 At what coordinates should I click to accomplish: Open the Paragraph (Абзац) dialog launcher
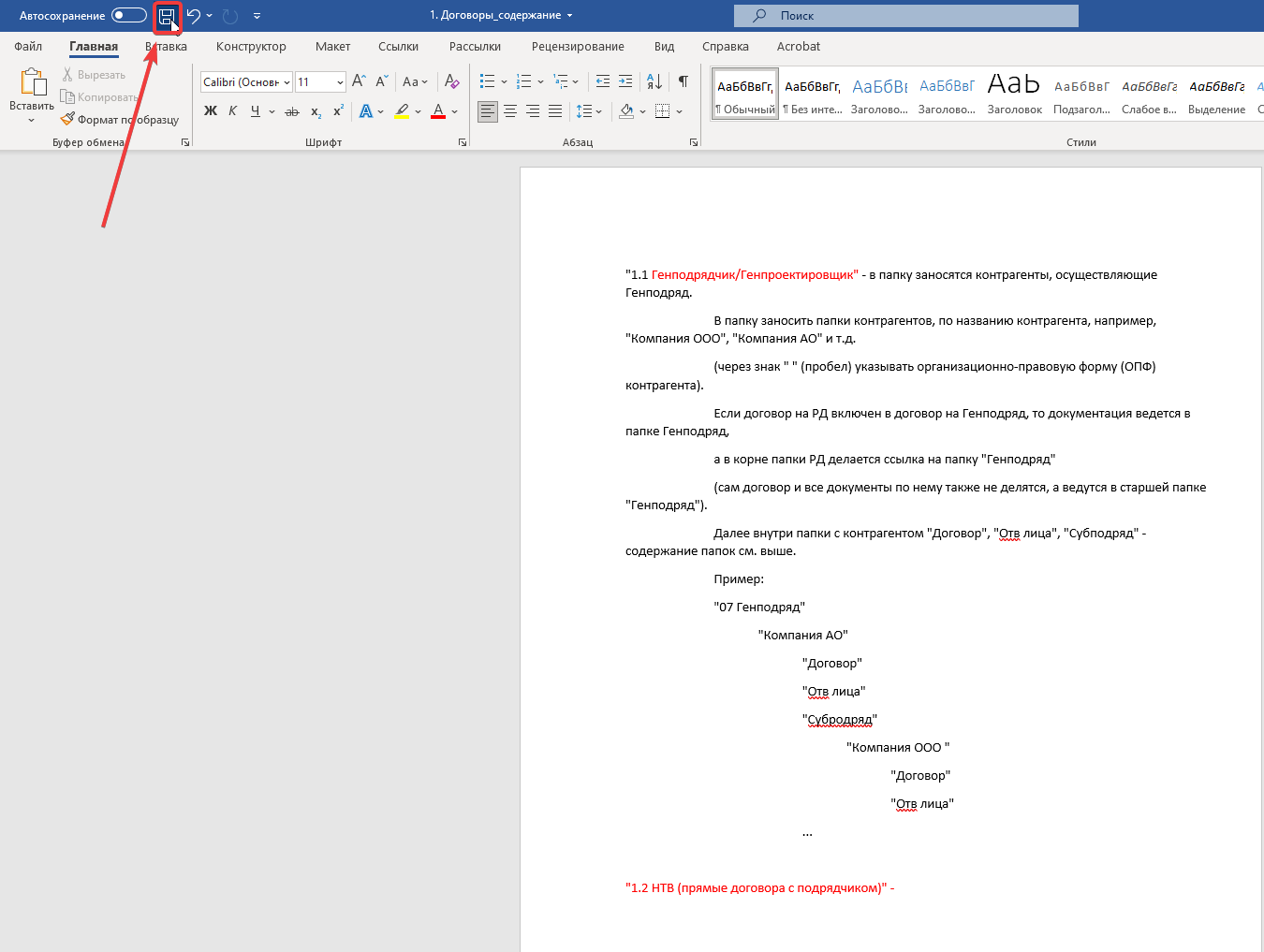coord(694,142)
